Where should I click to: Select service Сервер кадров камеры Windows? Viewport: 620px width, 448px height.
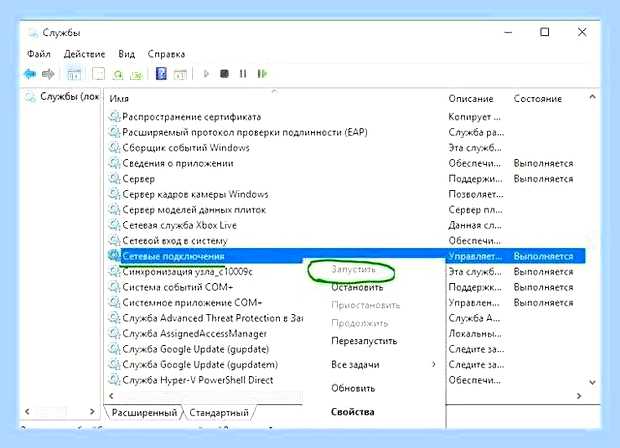click(195, 195)
